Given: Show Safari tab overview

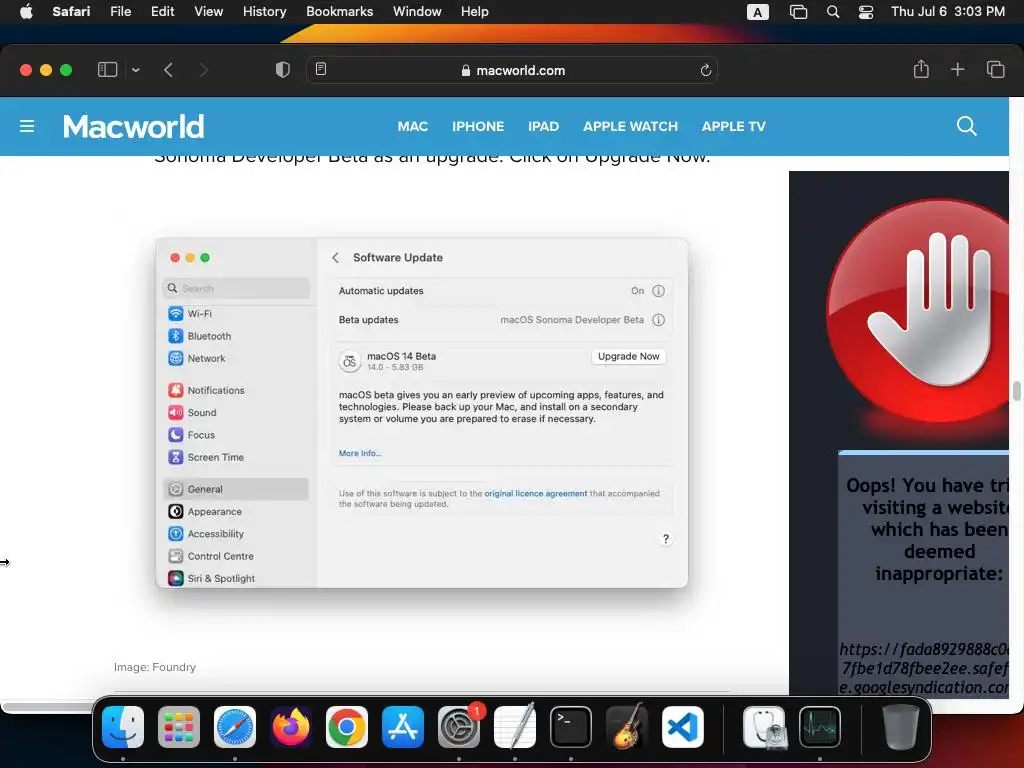Looking at the screenshot, I should click(995, 69).
